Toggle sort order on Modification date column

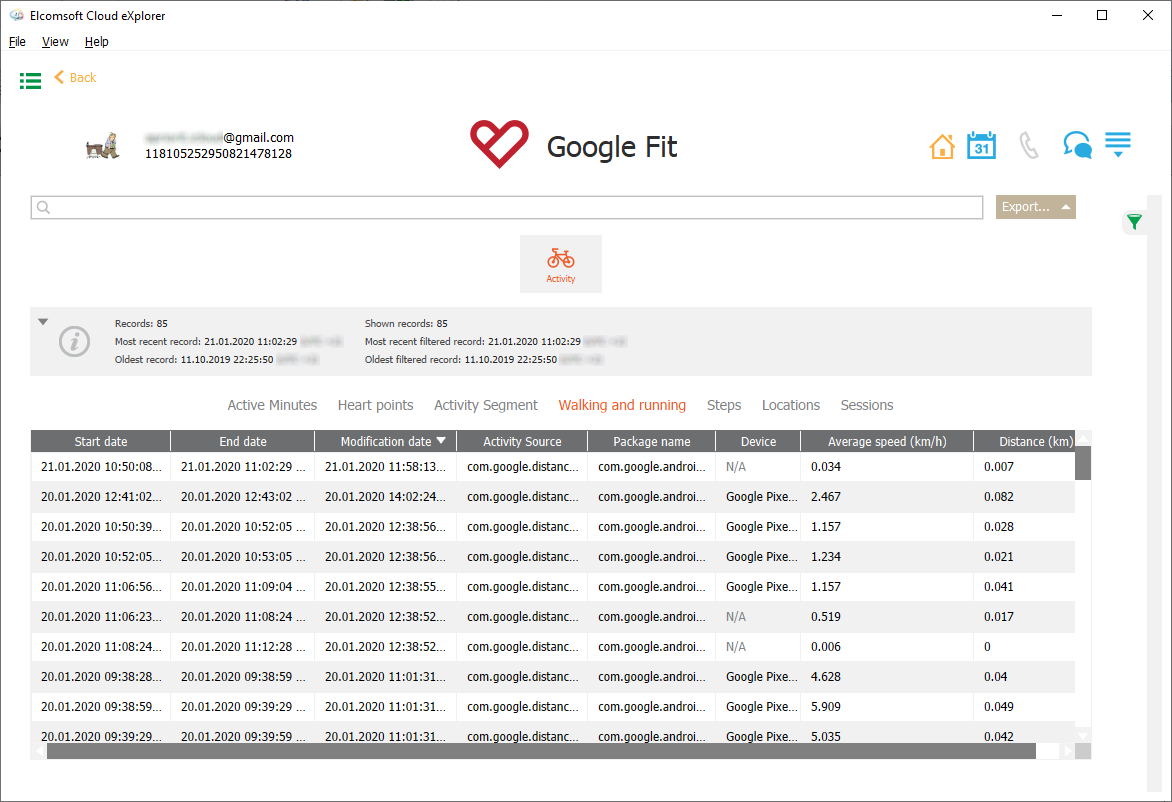386,441
